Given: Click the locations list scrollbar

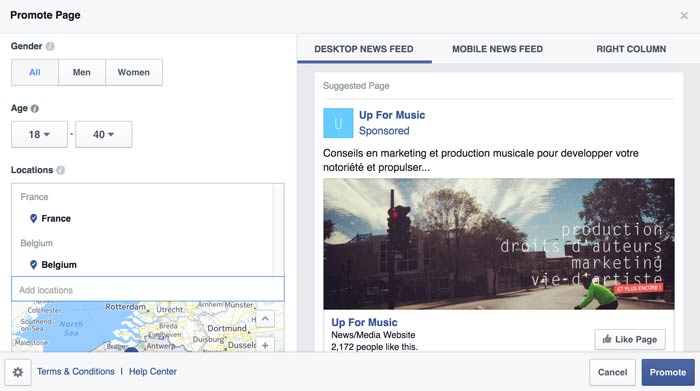Looking at the screenshot, I should 278,229.
